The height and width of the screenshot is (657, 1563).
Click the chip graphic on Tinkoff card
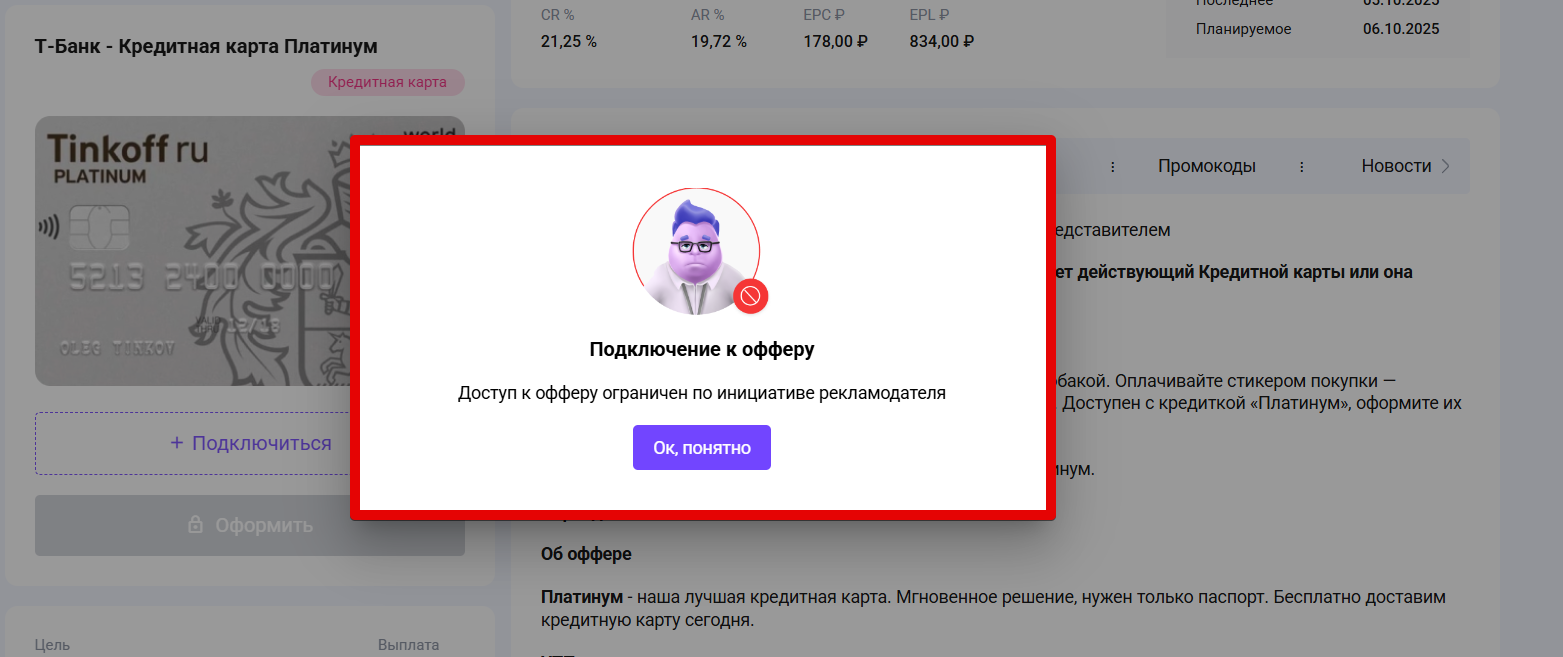click(98, 227)
